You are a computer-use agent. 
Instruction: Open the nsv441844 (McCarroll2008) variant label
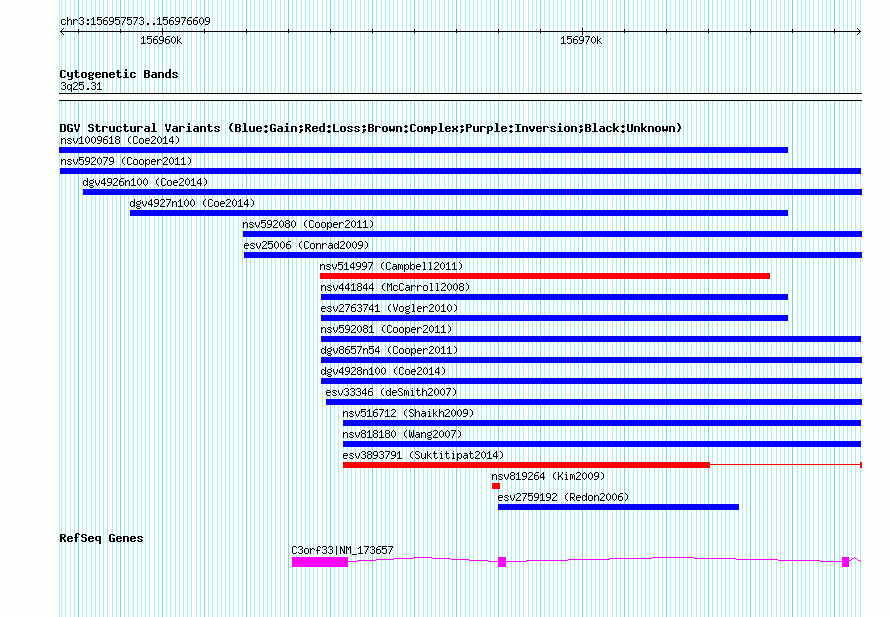(395, 287)
